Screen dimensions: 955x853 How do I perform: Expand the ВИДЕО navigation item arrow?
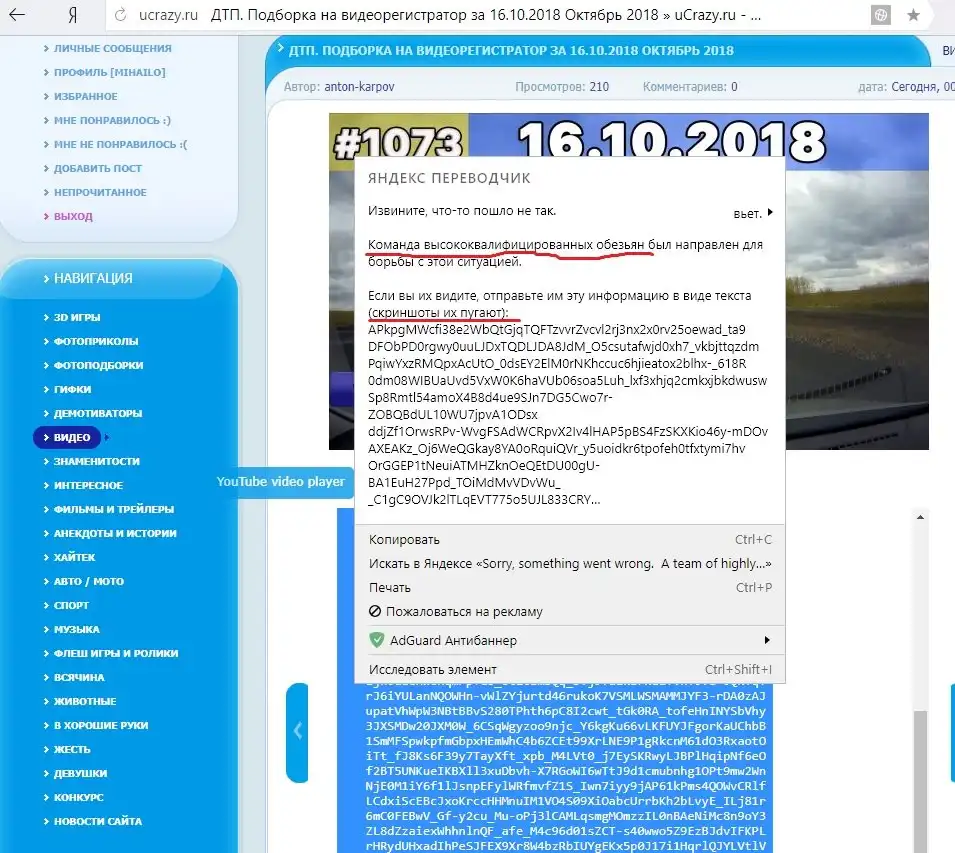tap(106, 437)
